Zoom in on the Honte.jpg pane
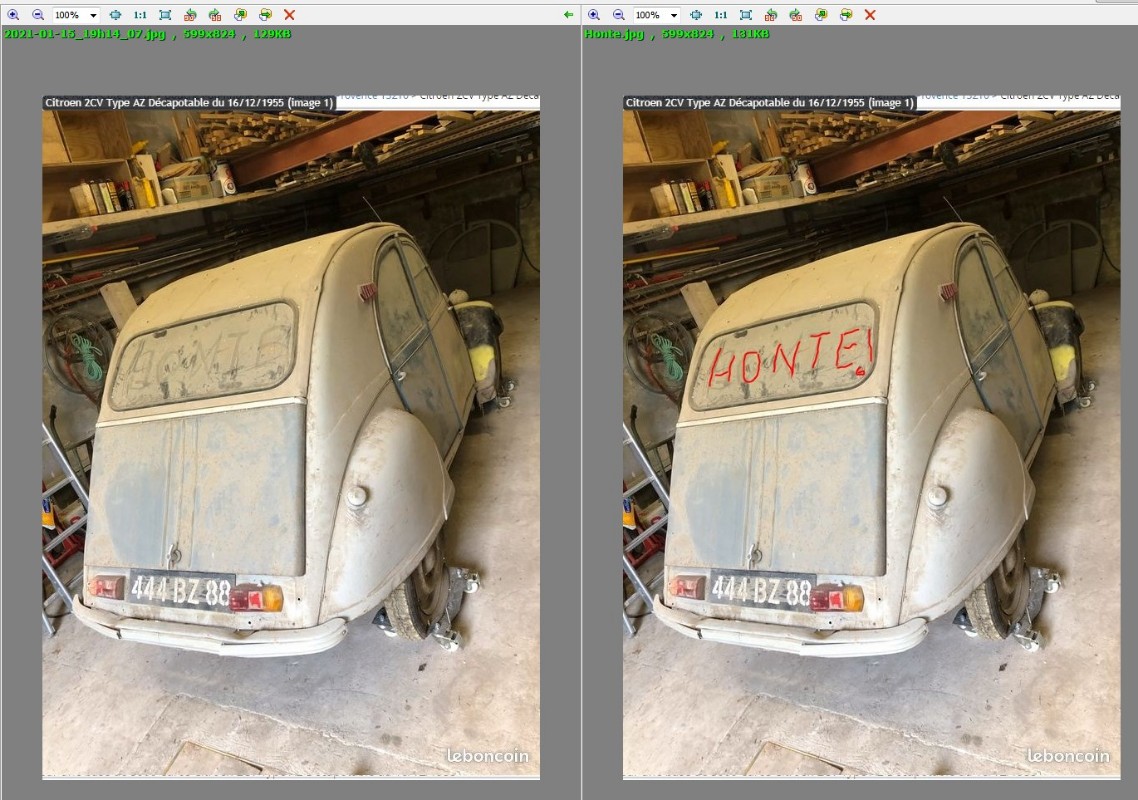1138x800 pixels. click(x=594, y=15)
